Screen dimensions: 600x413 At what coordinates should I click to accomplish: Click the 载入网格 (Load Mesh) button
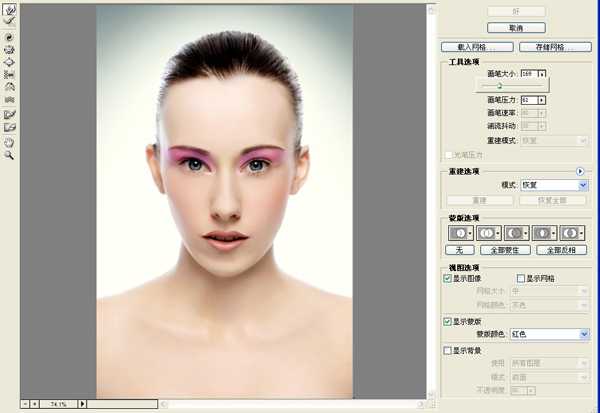point(477,47)
